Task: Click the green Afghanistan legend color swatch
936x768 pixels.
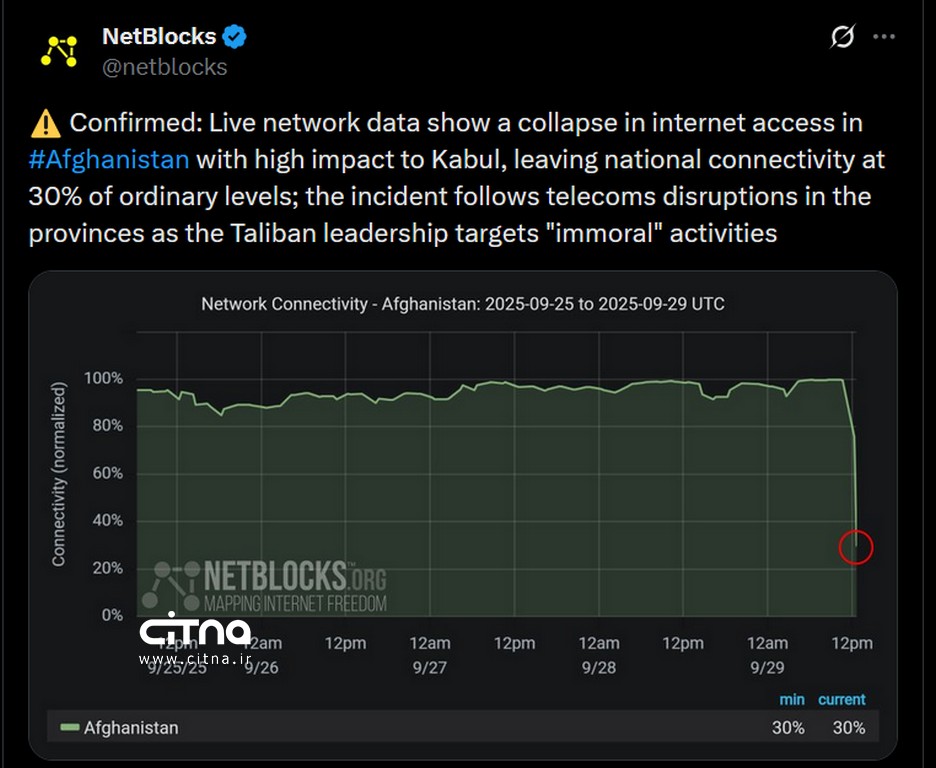Action: pyautogui.click(x=70, y=727)
